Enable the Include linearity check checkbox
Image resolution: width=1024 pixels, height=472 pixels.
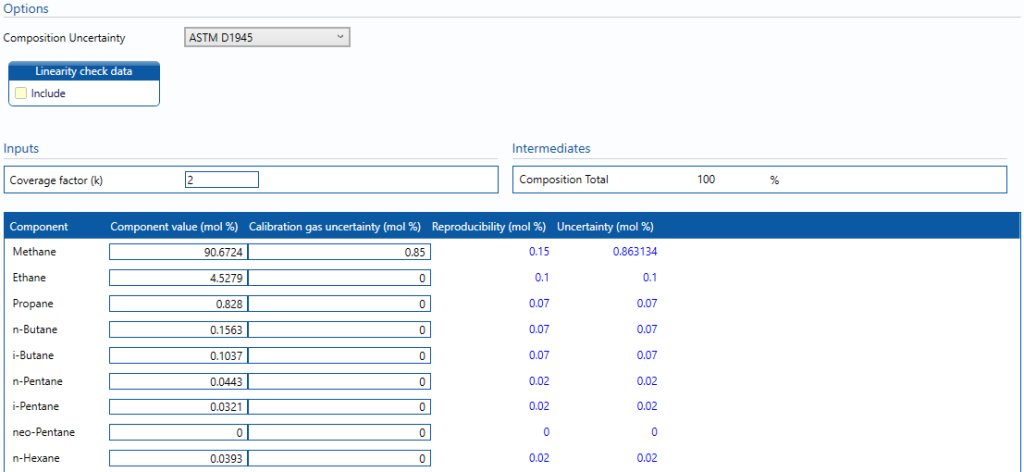point(21,93)
